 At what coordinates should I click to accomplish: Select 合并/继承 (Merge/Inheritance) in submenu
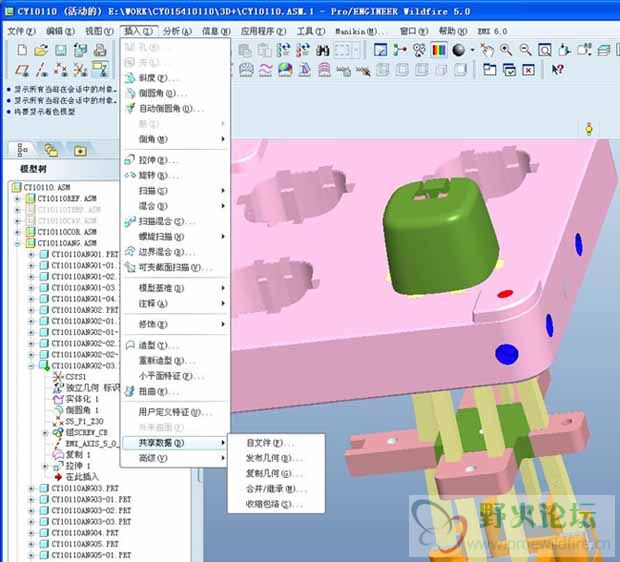pos(276,489)
